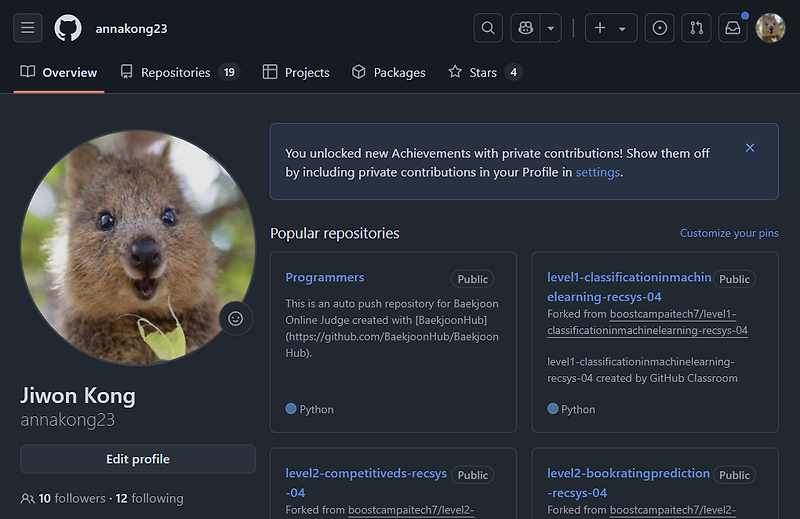This screenshot has height=519, width=800.
Task: Open level2-bookratingprediction-recsys-04 repository
Action: tap(628, 483)
